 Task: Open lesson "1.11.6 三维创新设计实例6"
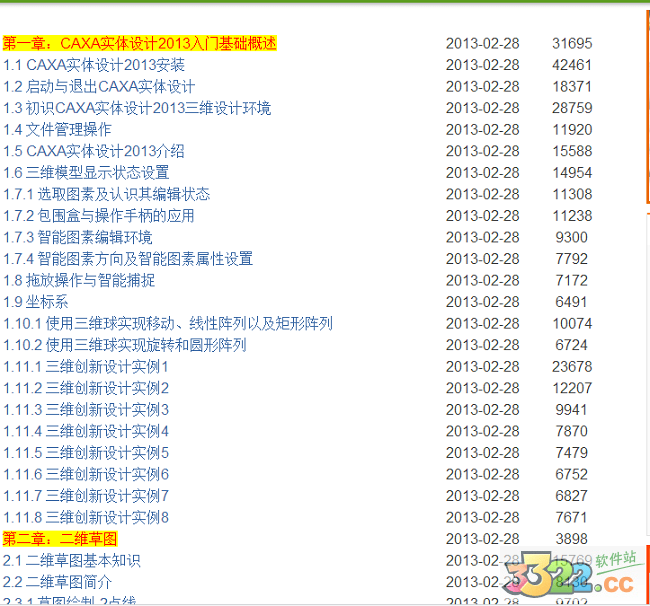click(86, 475)
